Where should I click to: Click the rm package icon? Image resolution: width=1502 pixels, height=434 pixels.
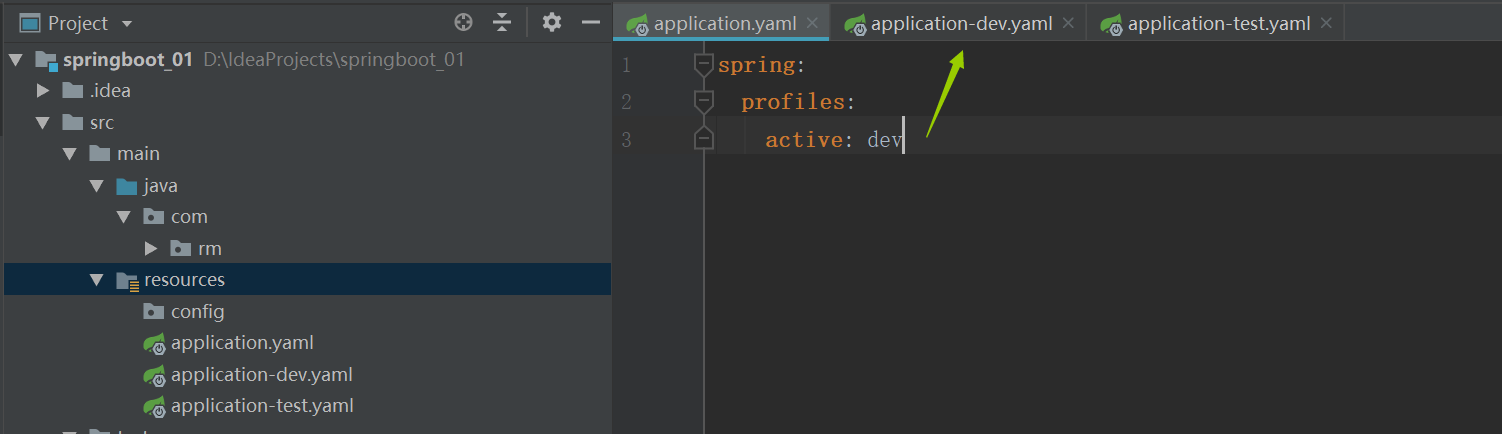181,248
